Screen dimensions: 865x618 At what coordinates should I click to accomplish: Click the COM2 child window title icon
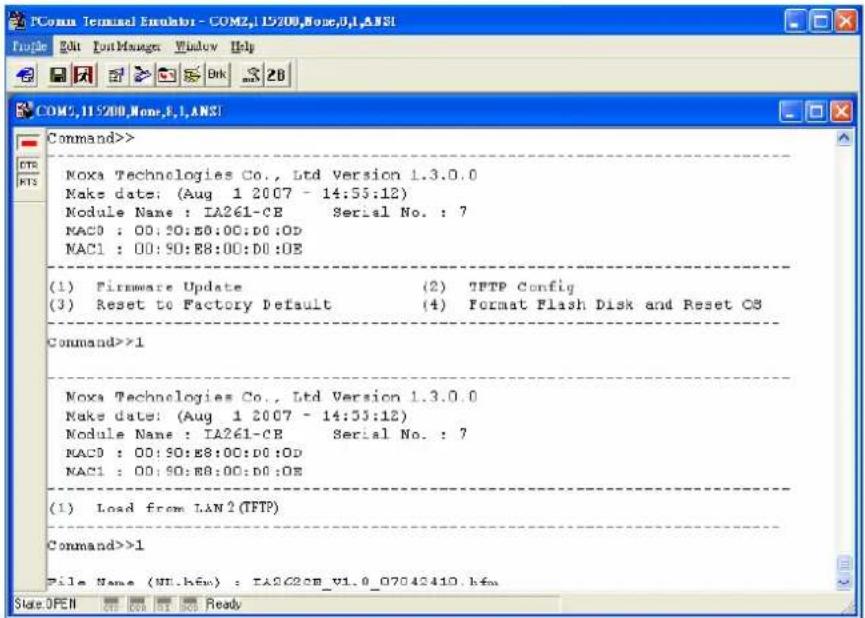point(24,111)
